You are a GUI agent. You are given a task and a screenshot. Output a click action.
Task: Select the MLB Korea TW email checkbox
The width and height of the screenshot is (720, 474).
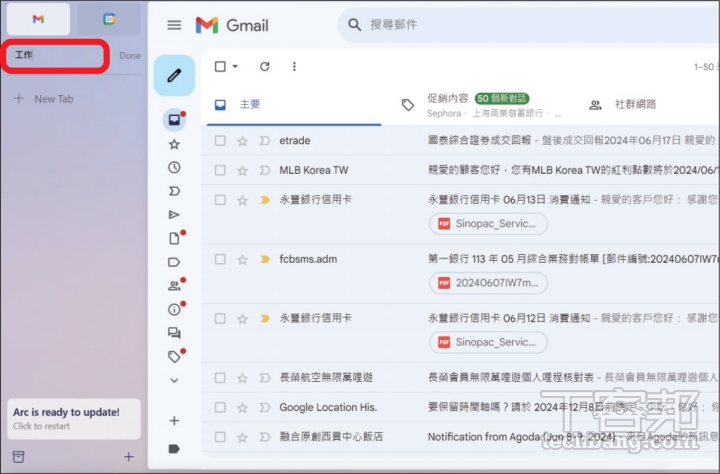pyautogui.click(x=220, y=170)
